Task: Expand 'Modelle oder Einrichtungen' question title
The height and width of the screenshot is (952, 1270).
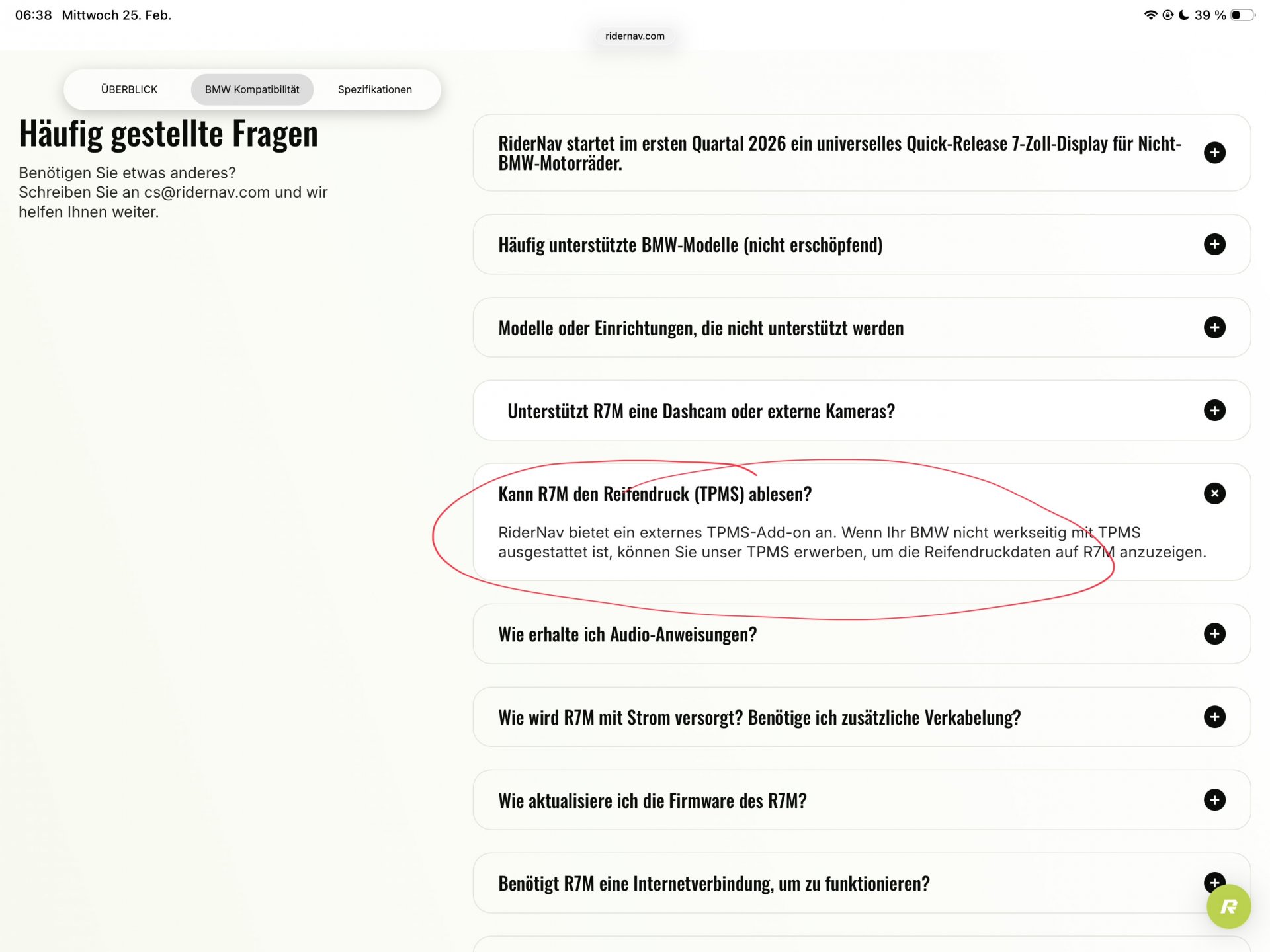Action: coord(700,329)
